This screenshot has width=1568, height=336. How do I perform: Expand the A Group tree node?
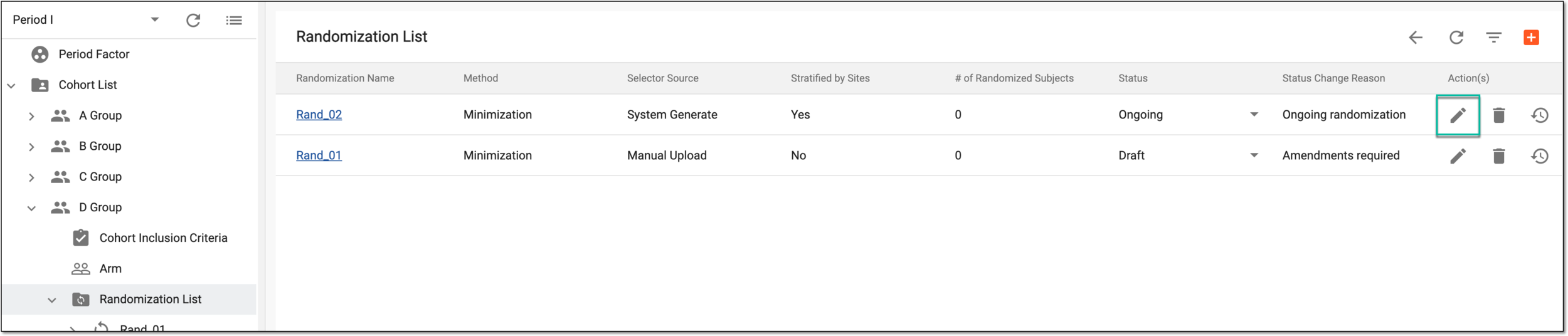[31, 116]
